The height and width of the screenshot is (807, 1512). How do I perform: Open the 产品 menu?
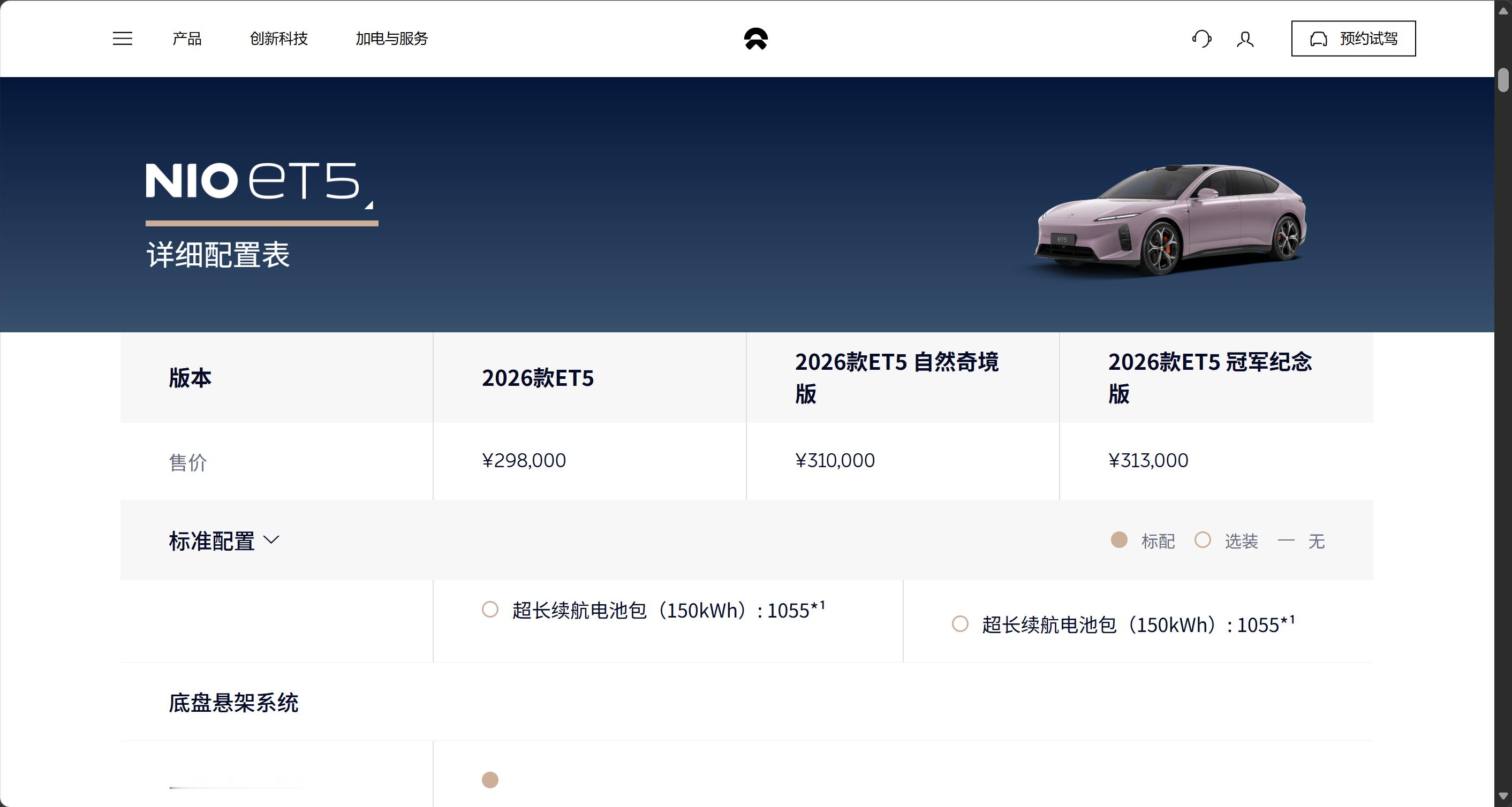tap(187, 39)
